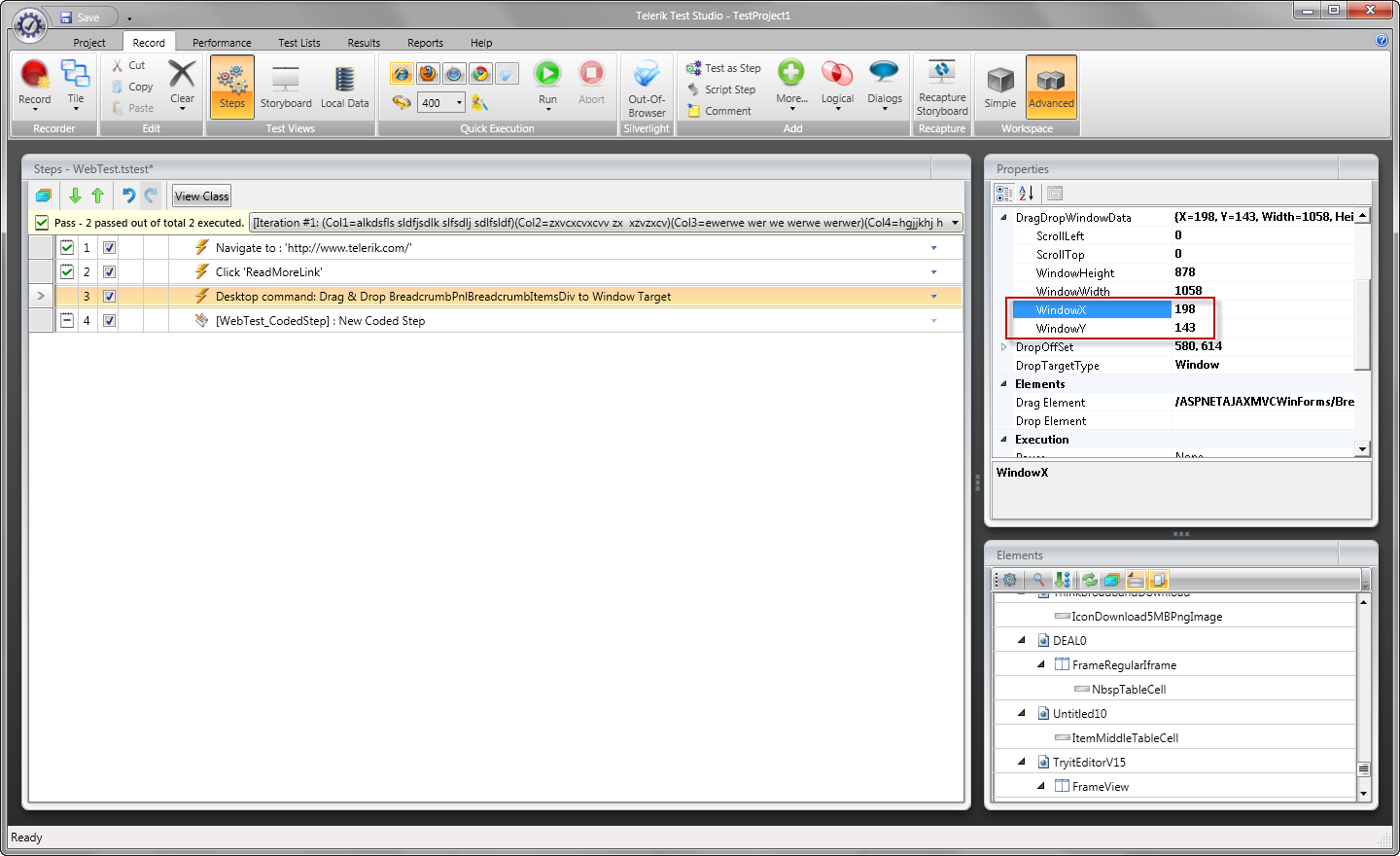Click the find element magnifier icon

[x=1038, y=580]
